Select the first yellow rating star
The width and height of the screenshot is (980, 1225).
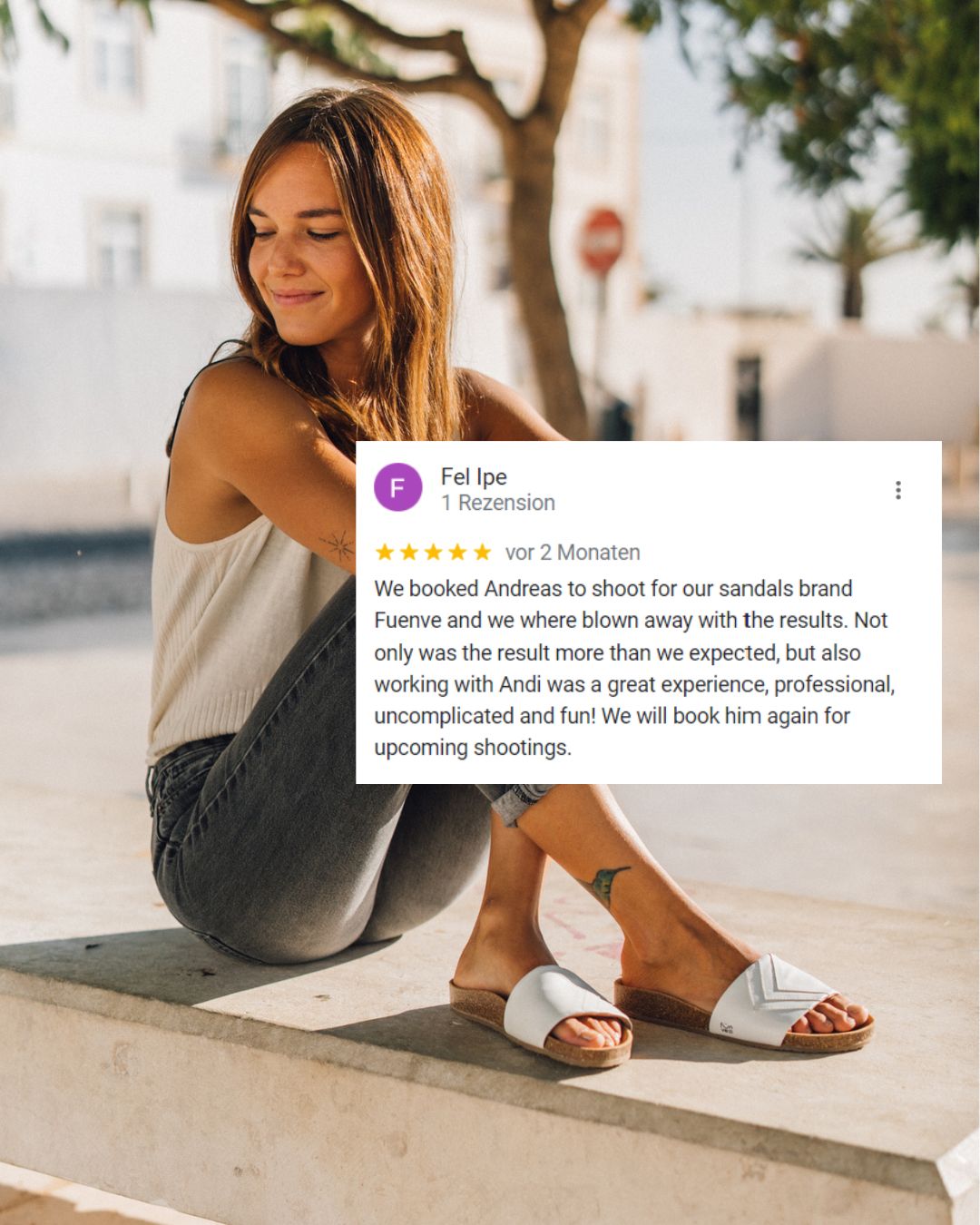click(x=385, y=552)
